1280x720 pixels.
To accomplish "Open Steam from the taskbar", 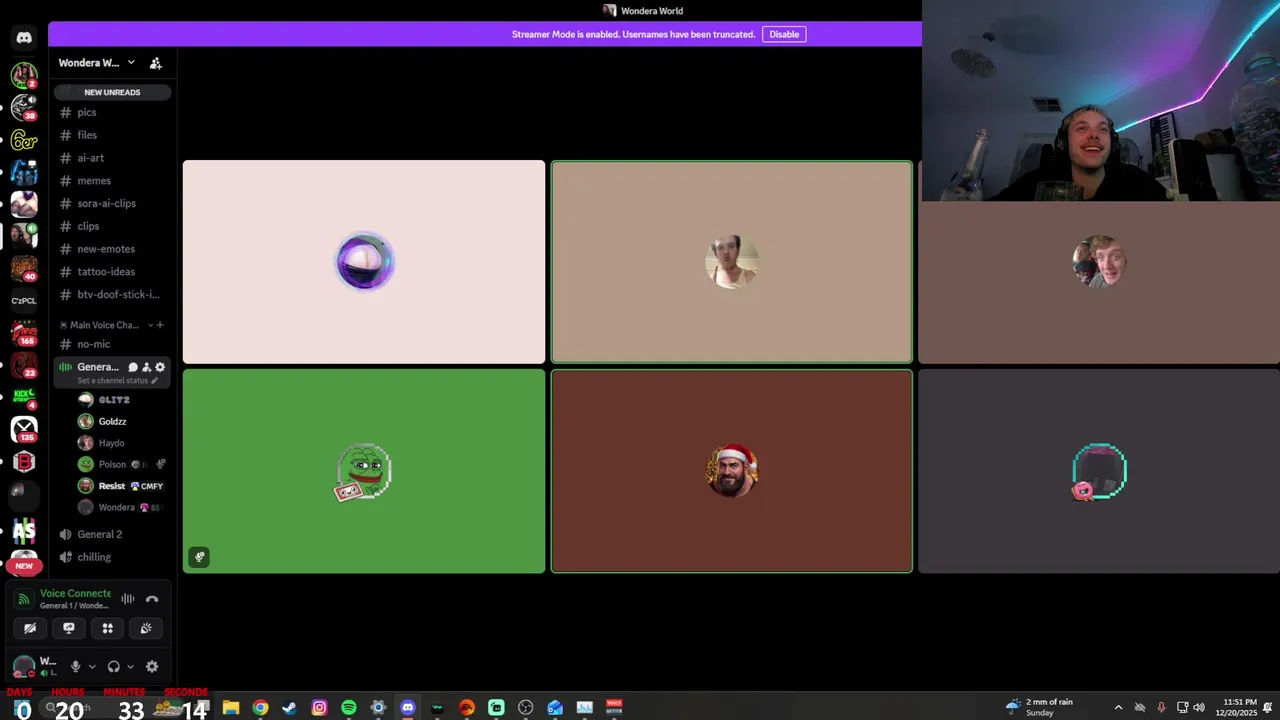I will [x=290, y=708].
